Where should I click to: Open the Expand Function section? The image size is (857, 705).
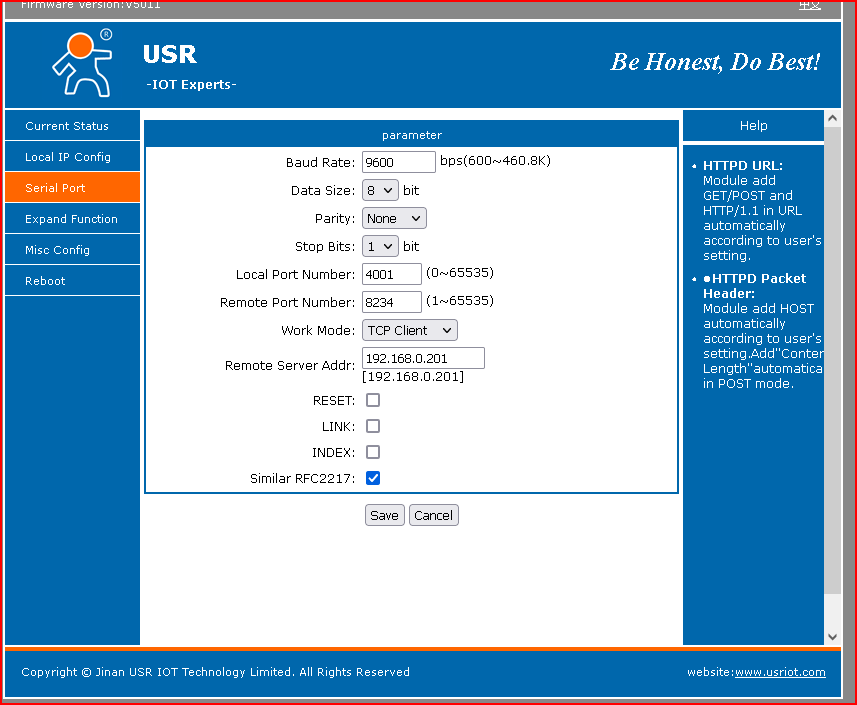pyautogui.click(x=73, y=219)
